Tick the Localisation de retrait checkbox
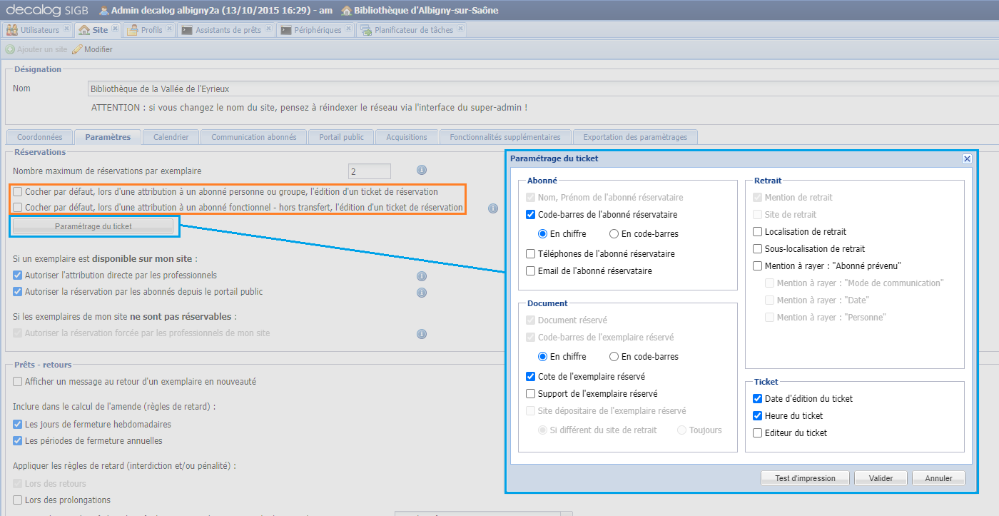The width and height of the screenshot is (999, 516). (x=758, y=231)
